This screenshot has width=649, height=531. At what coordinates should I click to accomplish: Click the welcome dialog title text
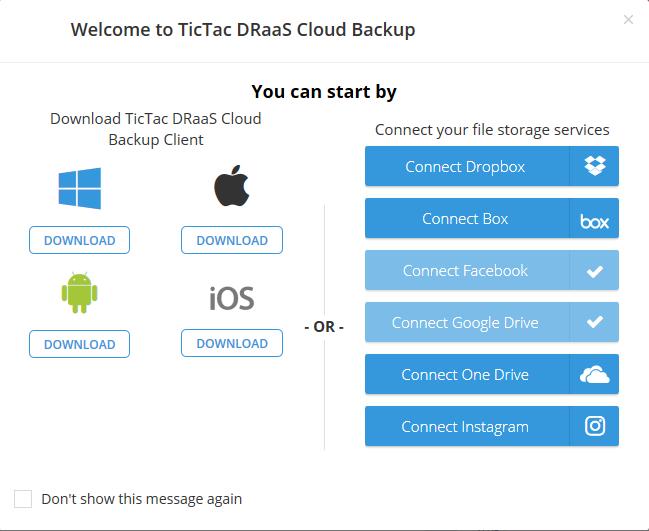(243, 30)
